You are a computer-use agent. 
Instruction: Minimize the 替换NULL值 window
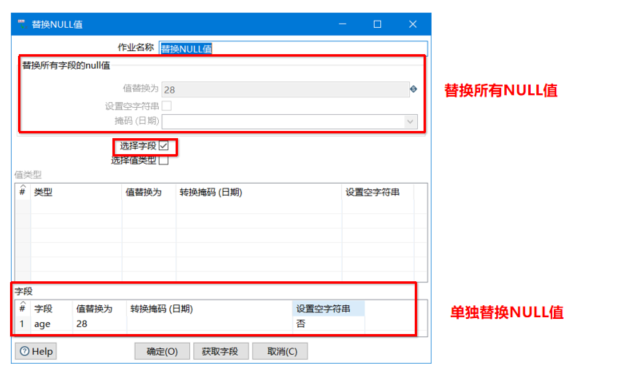[x=343, y=24]
